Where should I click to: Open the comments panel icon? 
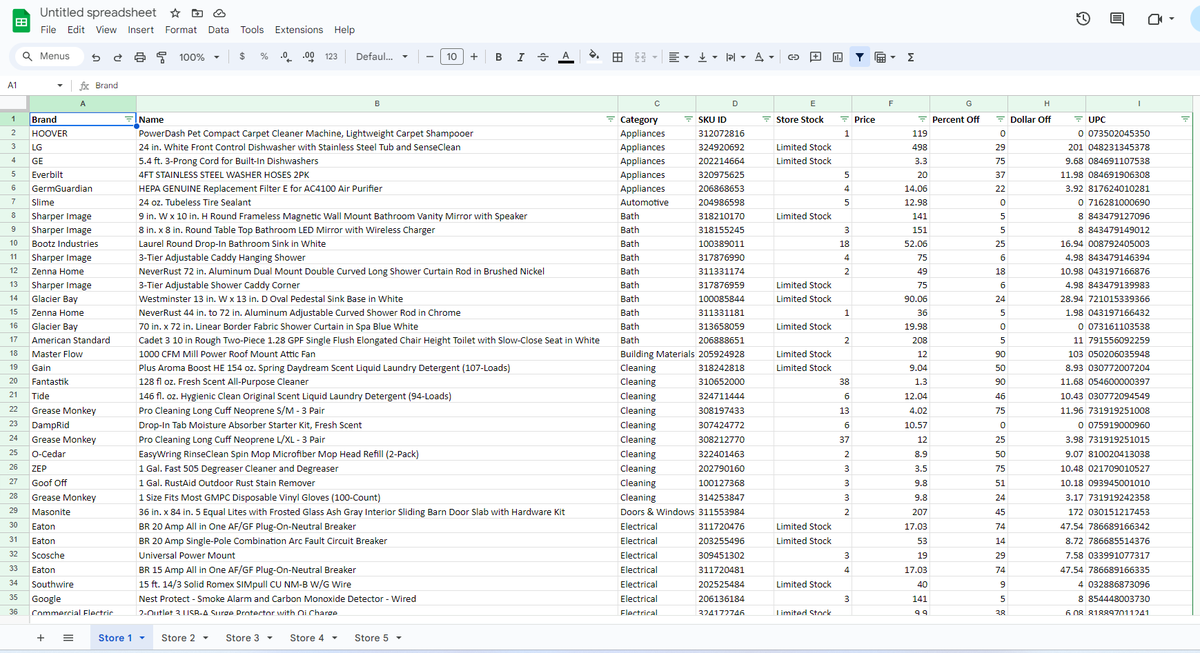click(x=1118, y=20)
